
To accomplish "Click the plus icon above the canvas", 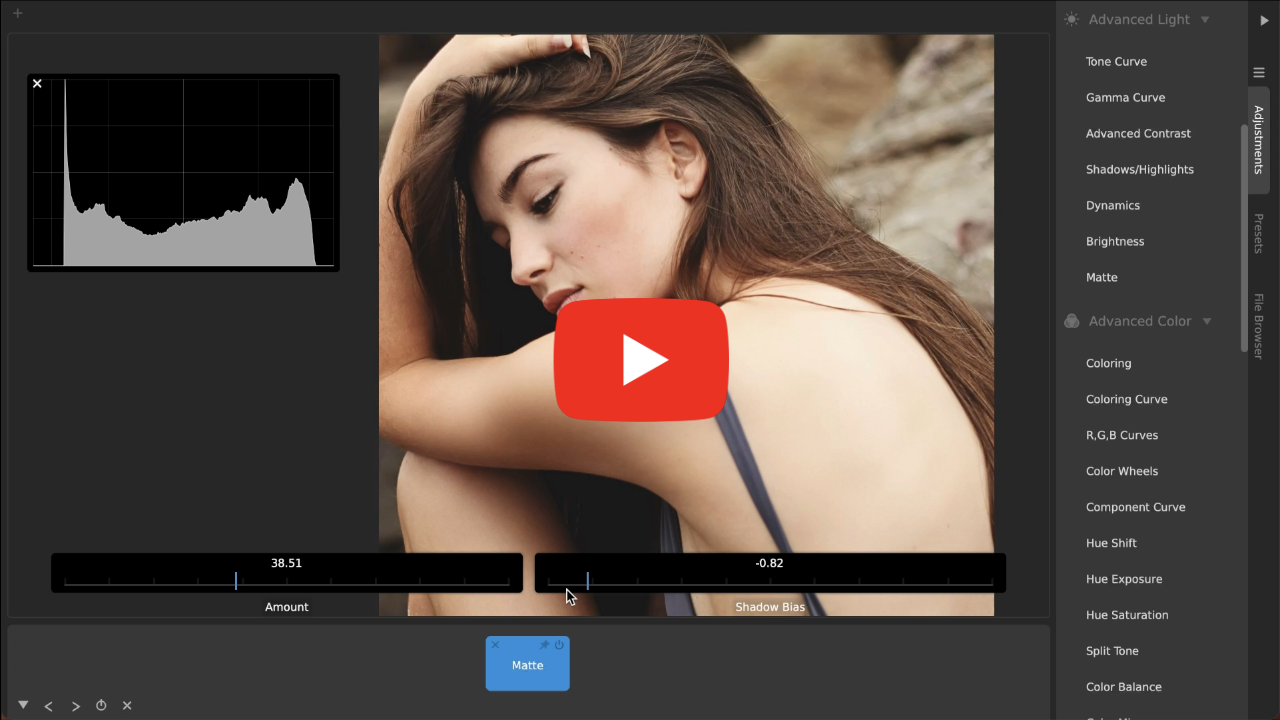I will pos(17,13).
